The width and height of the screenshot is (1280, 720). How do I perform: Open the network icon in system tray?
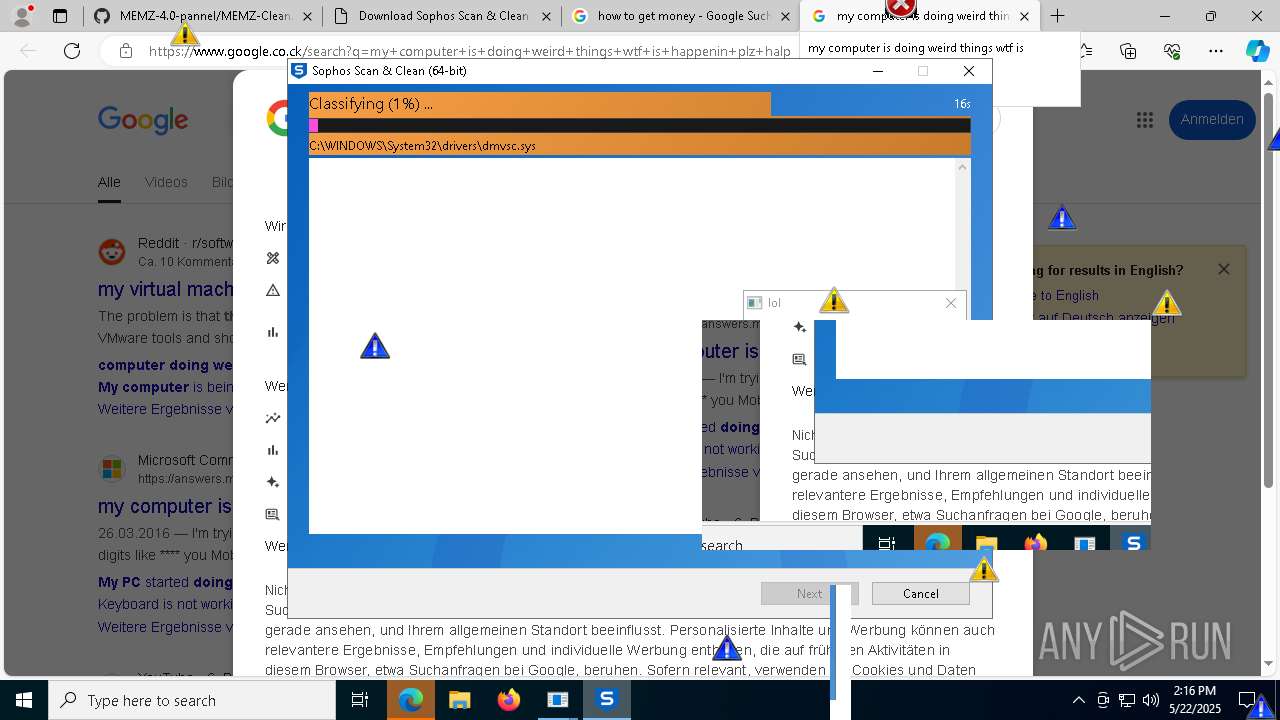1127,700
